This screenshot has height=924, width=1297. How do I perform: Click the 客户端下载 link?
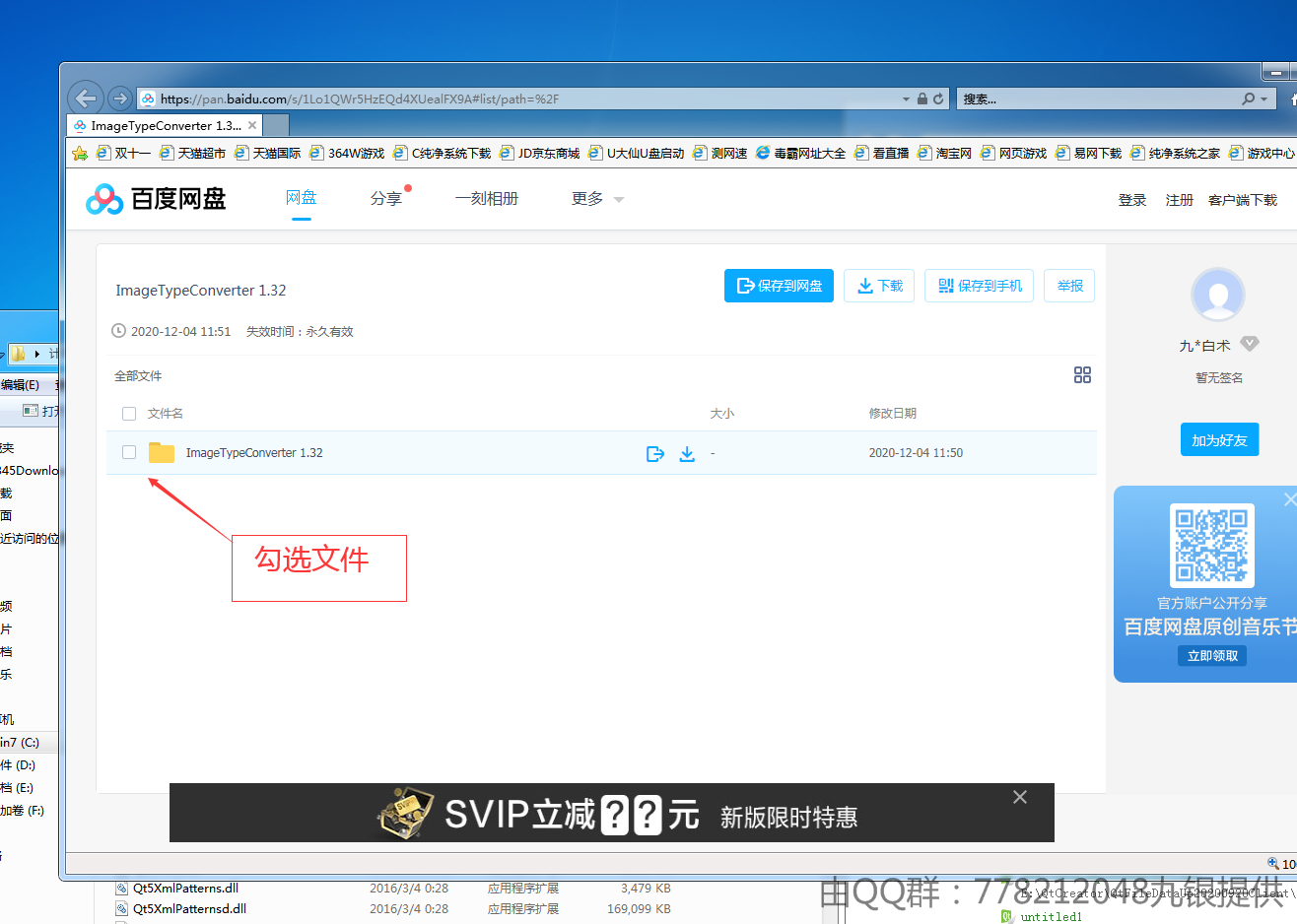click(1242, 200)
